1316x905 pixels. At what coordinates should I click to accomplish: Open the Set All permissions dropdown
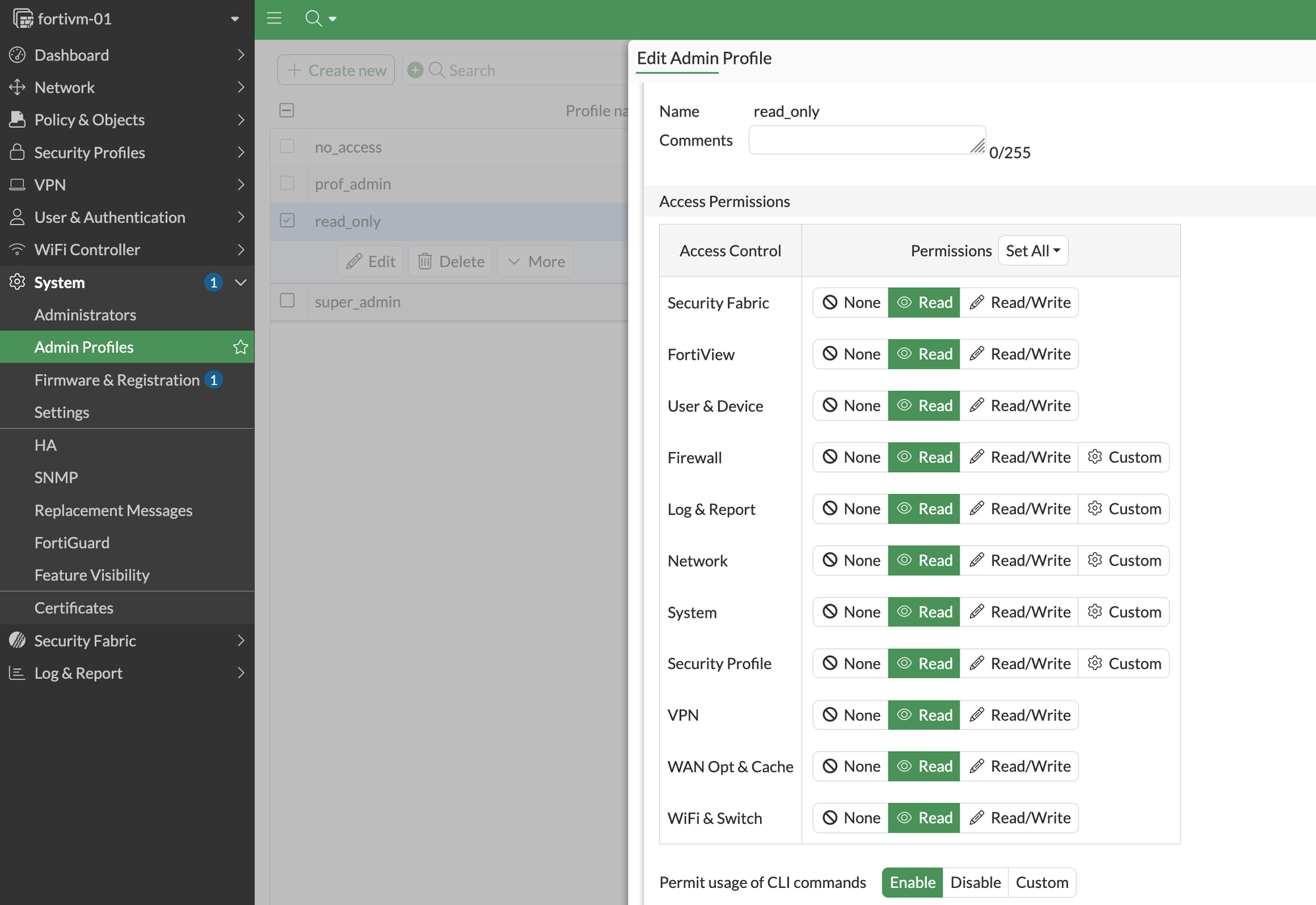click(1032, 251)
